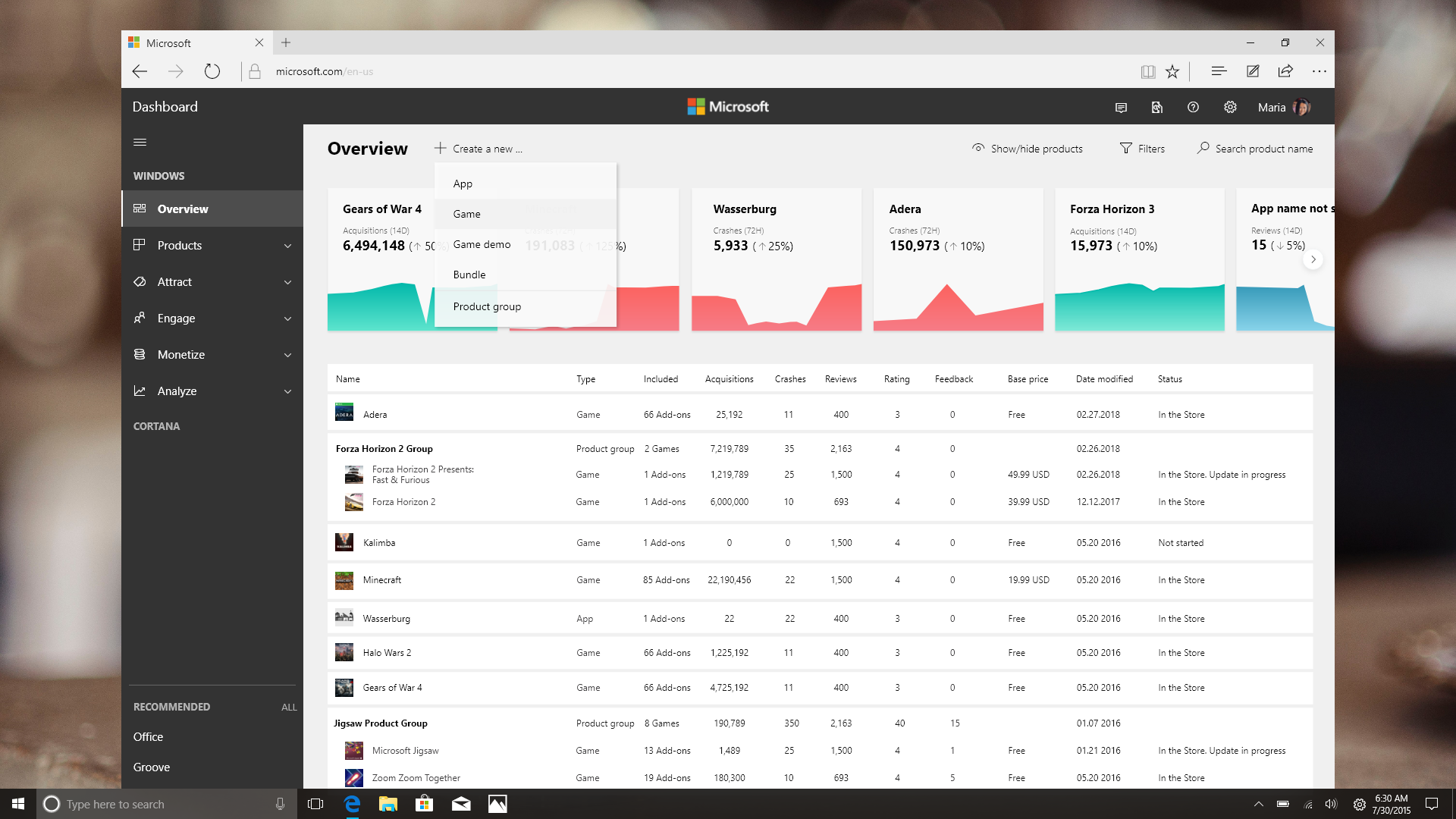Image resolution: width=1456 pixels, height=819 pixels.
Task: Open reading view icon in address bar
Action: pyautogui.click(x=1148, y=71)
